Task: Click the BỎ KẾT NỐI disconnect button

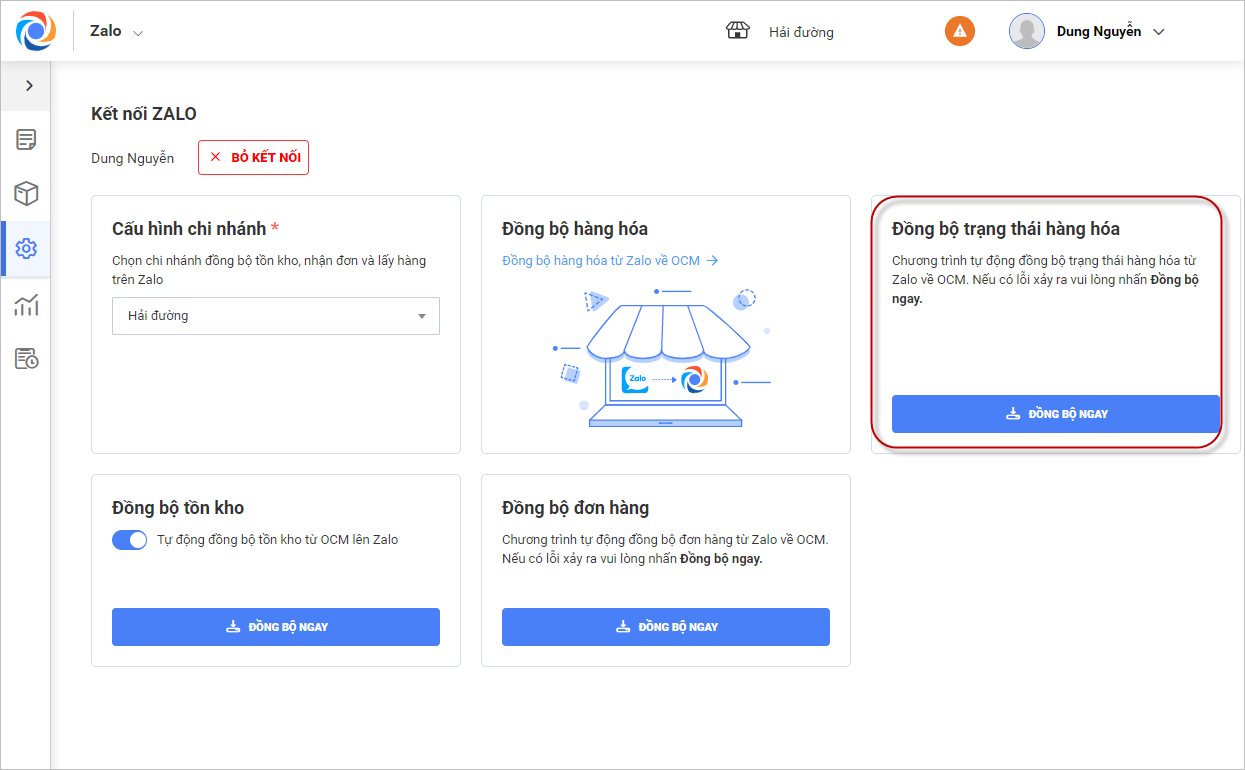Action: (x=254, y=158)
